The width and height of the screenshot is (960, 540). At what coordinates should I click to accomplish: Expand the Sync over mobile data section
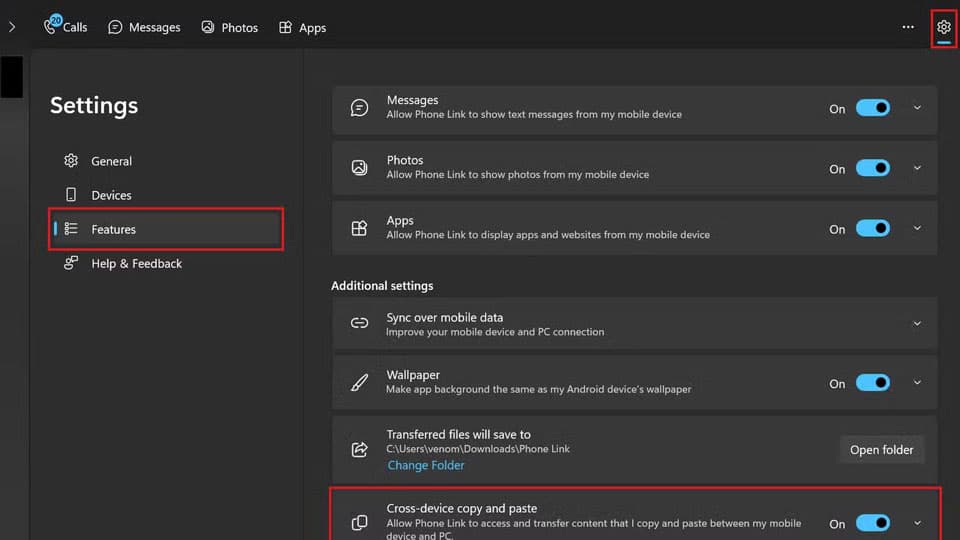click(917, 323)
